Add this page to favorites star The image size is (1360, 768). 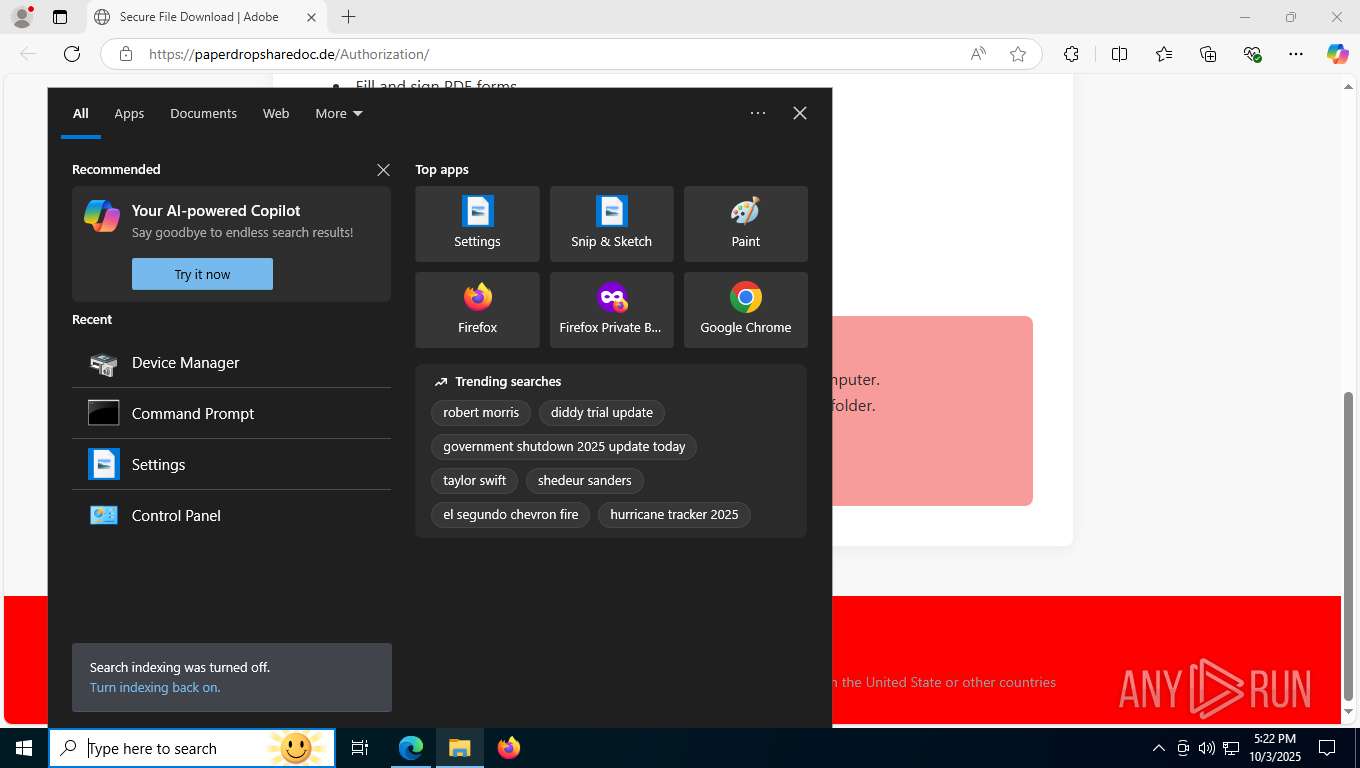(x=1018, y=54)
